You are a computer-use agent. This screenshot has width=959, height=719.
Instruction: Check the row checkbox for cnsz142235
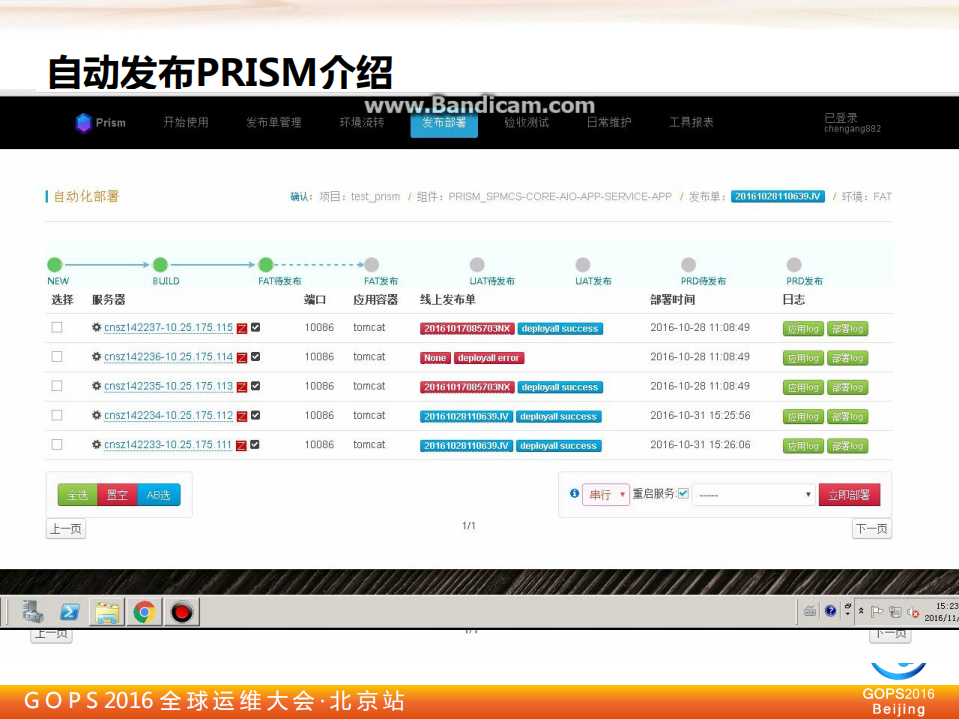click(x=56, y=386)
